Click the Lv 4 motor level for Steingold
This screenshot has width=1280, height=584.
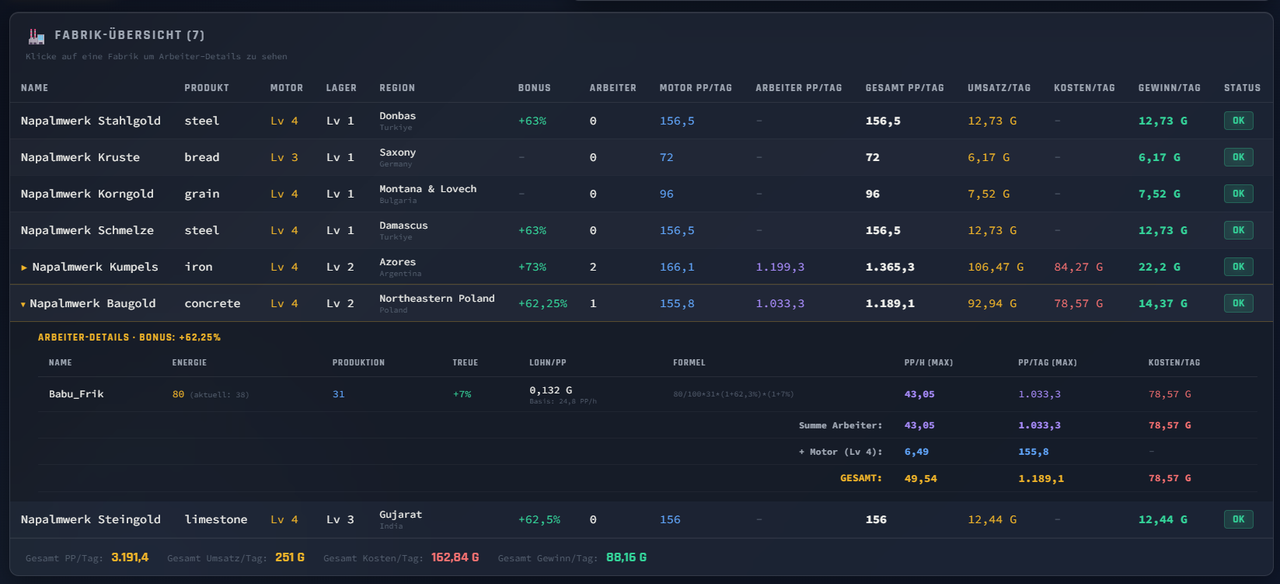click(284, 520)
